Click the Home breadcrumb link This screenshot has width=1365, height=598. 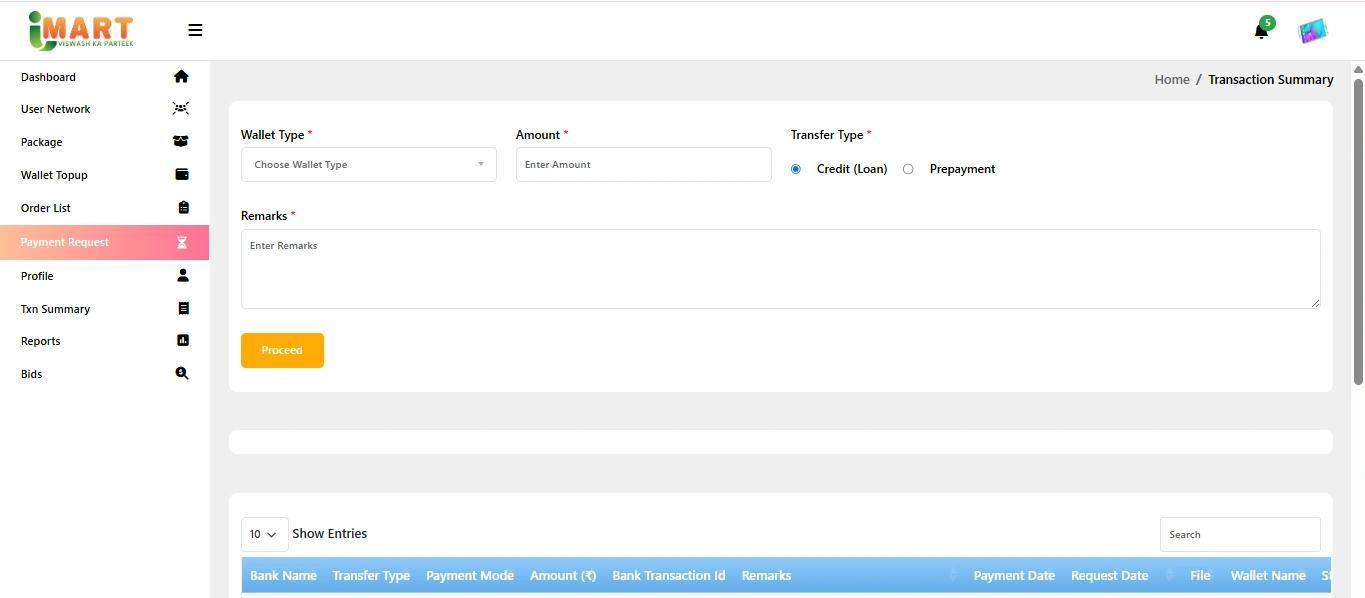[1171, 80]
